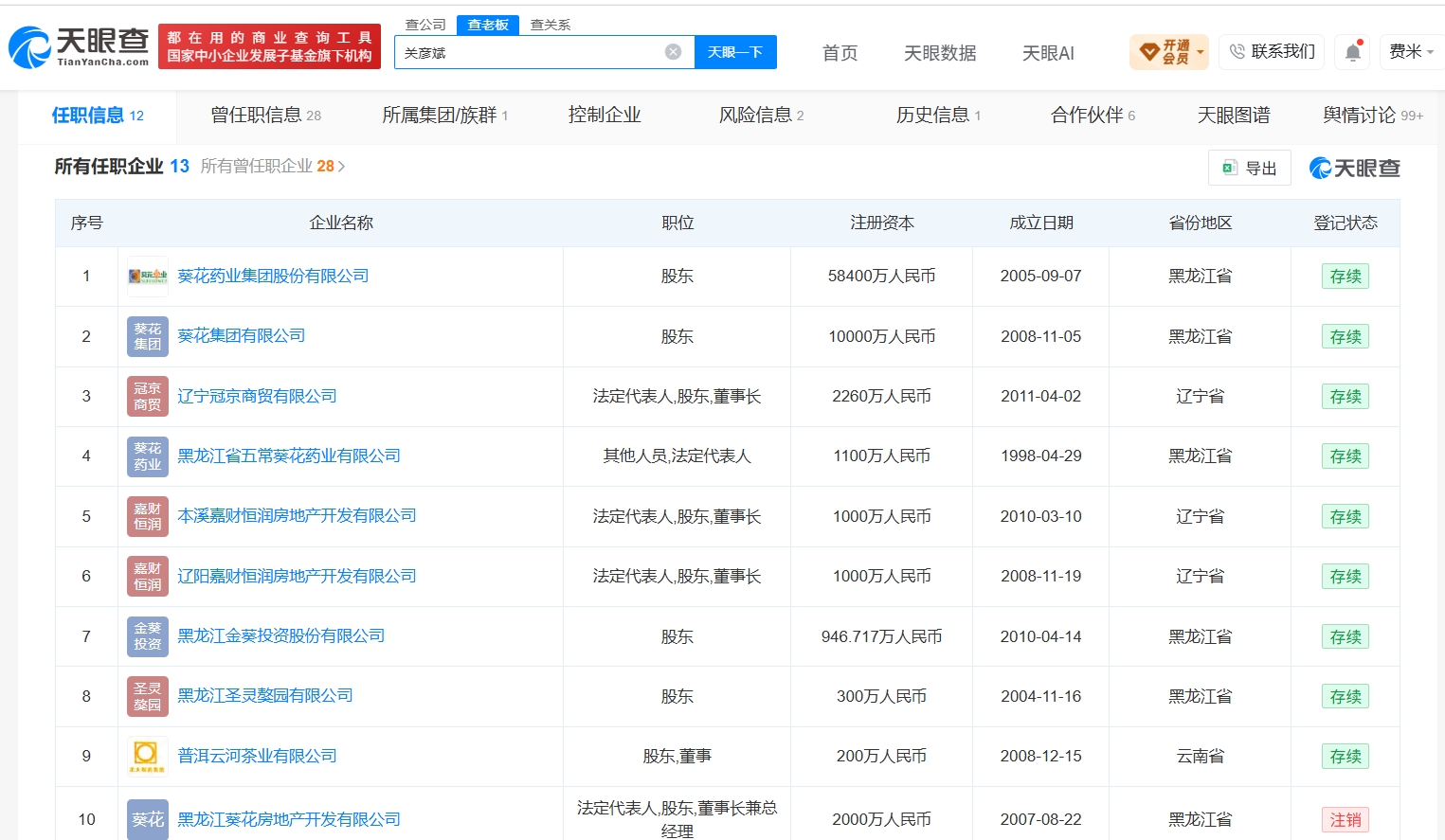
Task: Click the 嘉财恒润 logo badge in row 5
Action: click(x=148, y=516)
